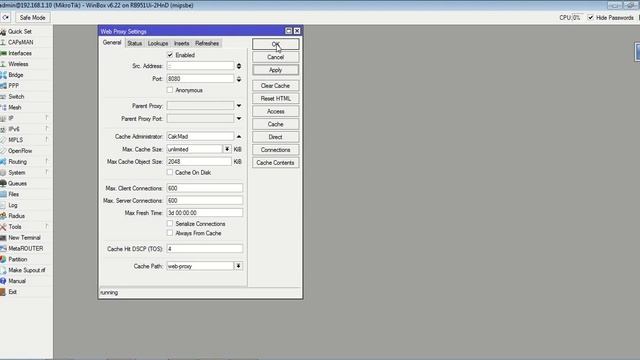Open MetaROUTER menu
640x360 pixels.
pyautogui.click(x=25, y=248)
